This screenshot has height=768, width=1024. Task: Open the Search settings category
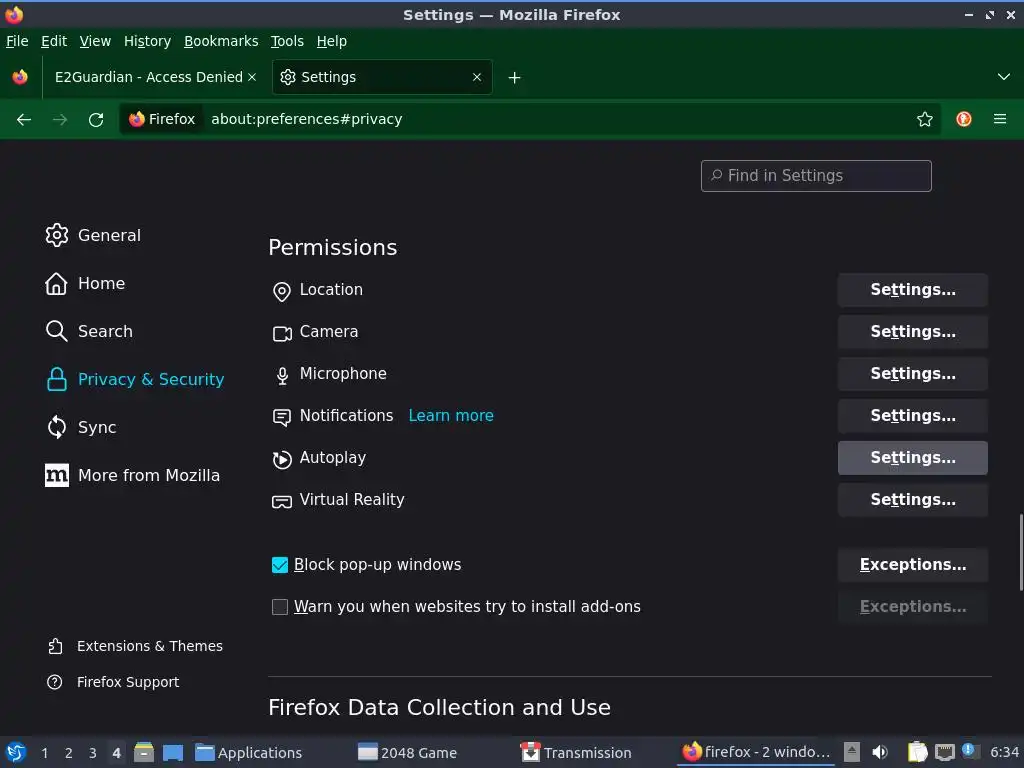pyautogui.click(x=89, y=331)
